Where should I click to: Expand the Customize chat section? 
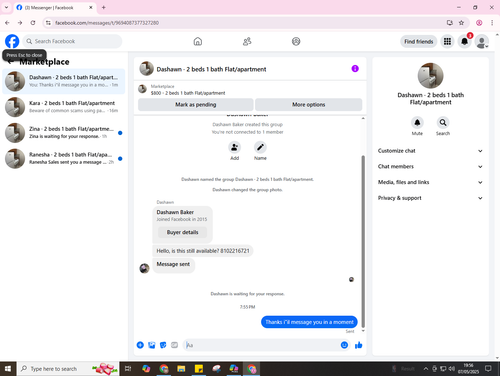430,151
